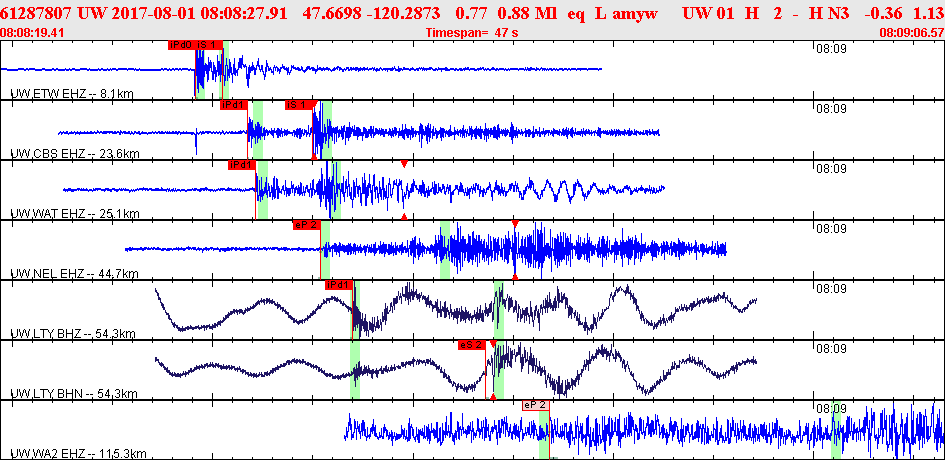Click the iS 1 pick flag on CBS trace

tap(299, 105)
